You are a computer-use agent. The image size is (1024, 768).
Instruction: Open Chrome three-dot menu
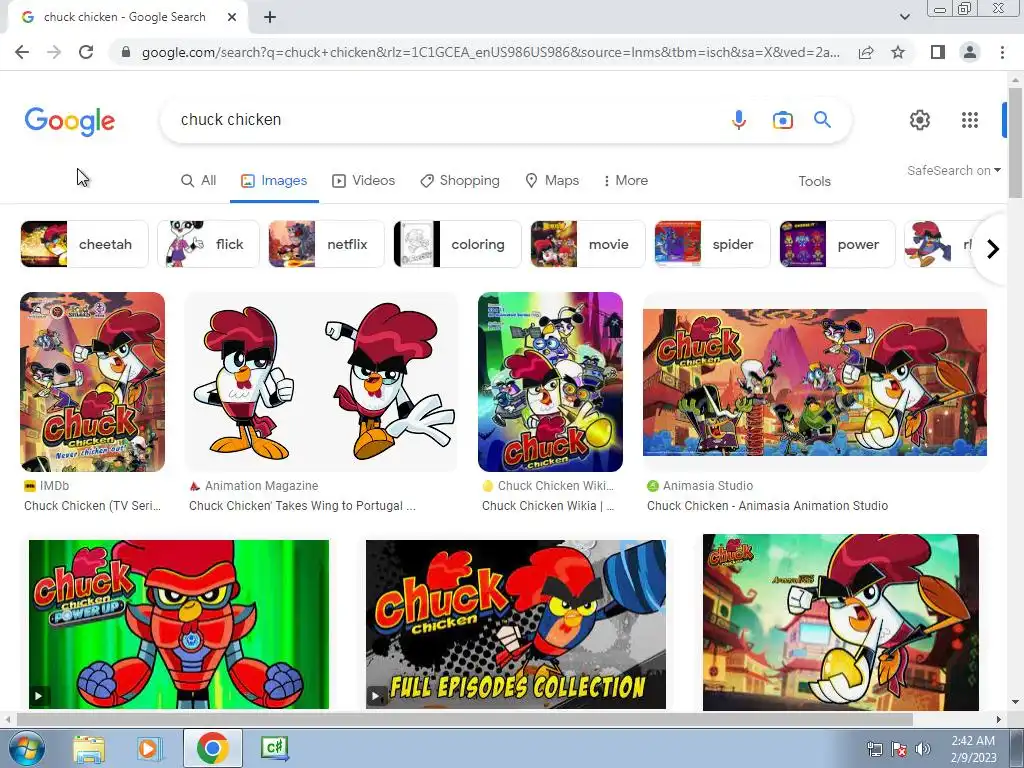pyautogui.click(x=1002, y=52)
